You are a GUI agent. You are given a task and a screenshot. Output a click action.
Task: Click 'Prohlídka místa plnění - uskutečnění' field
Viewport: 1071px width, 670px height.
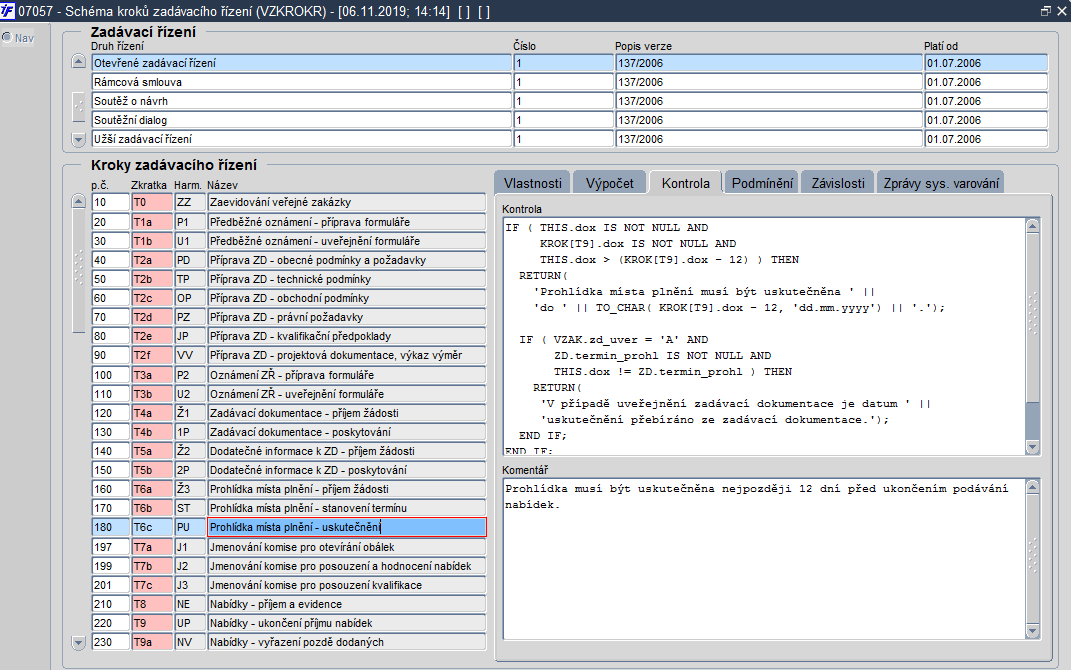pos(347,527)
